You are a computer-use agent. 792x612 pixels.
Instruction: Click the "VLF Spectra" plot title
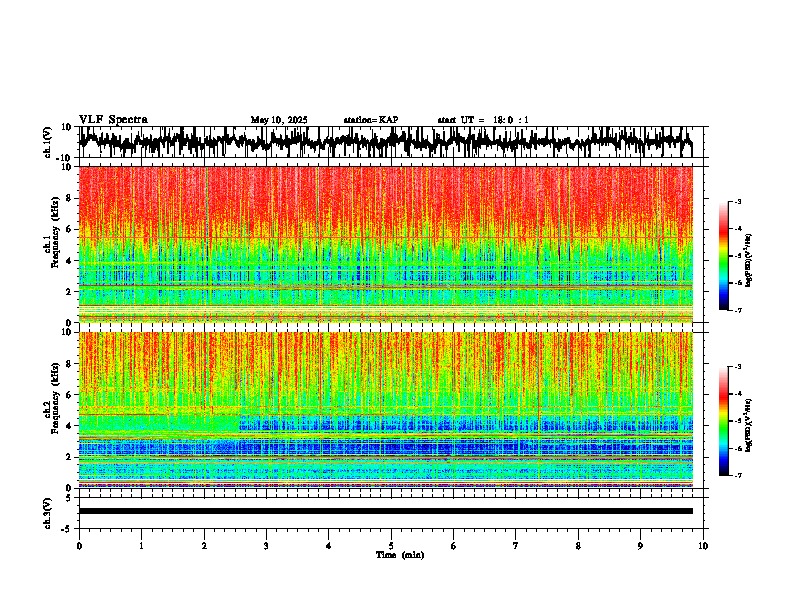coord(113,120)
